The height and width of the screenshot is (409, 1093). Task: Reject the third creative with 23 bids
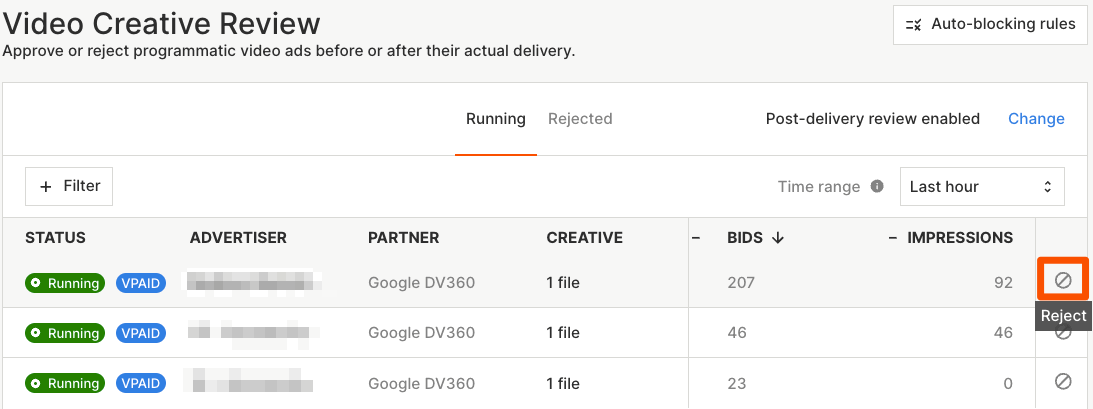point(1063,381)
